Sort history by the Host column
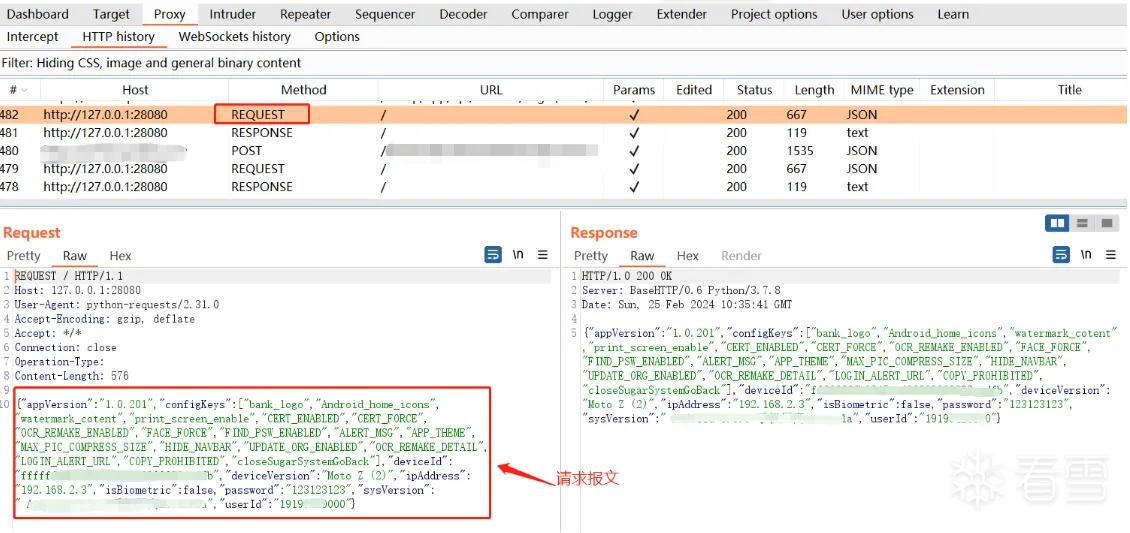 [135, 90]
